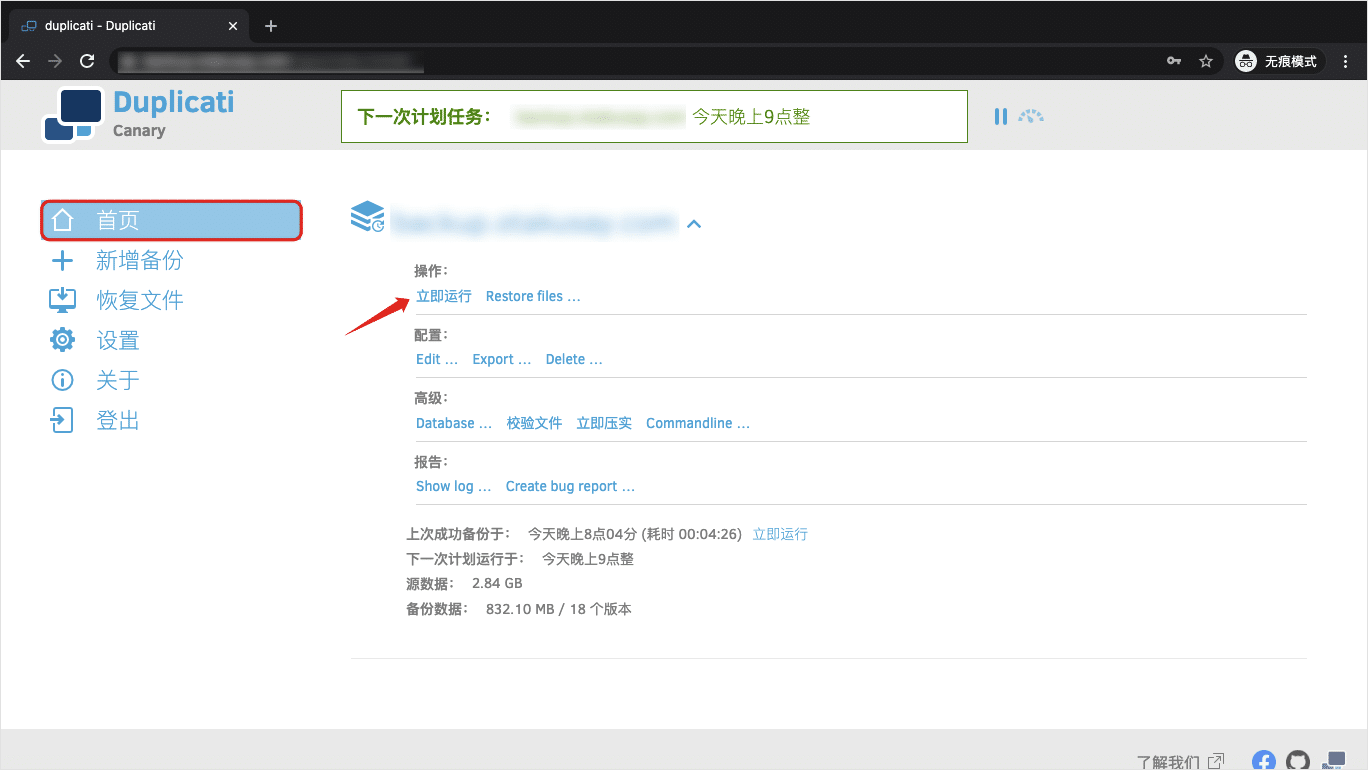This screenshot has height=770, width=1368.
Task: Open the 设置 settings menu item
Action: (95, 341)
